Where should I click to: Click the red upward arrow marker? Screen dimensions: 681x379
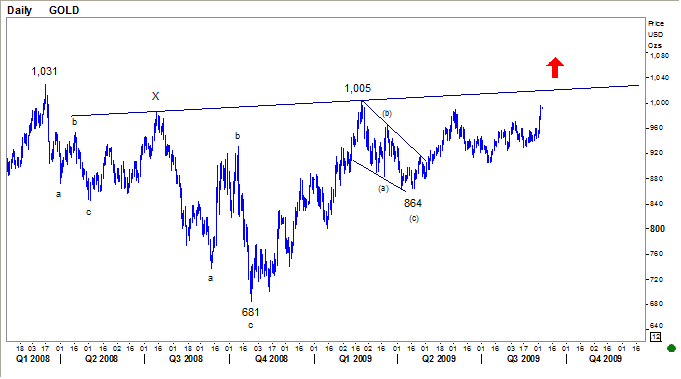tap(555, 68)
